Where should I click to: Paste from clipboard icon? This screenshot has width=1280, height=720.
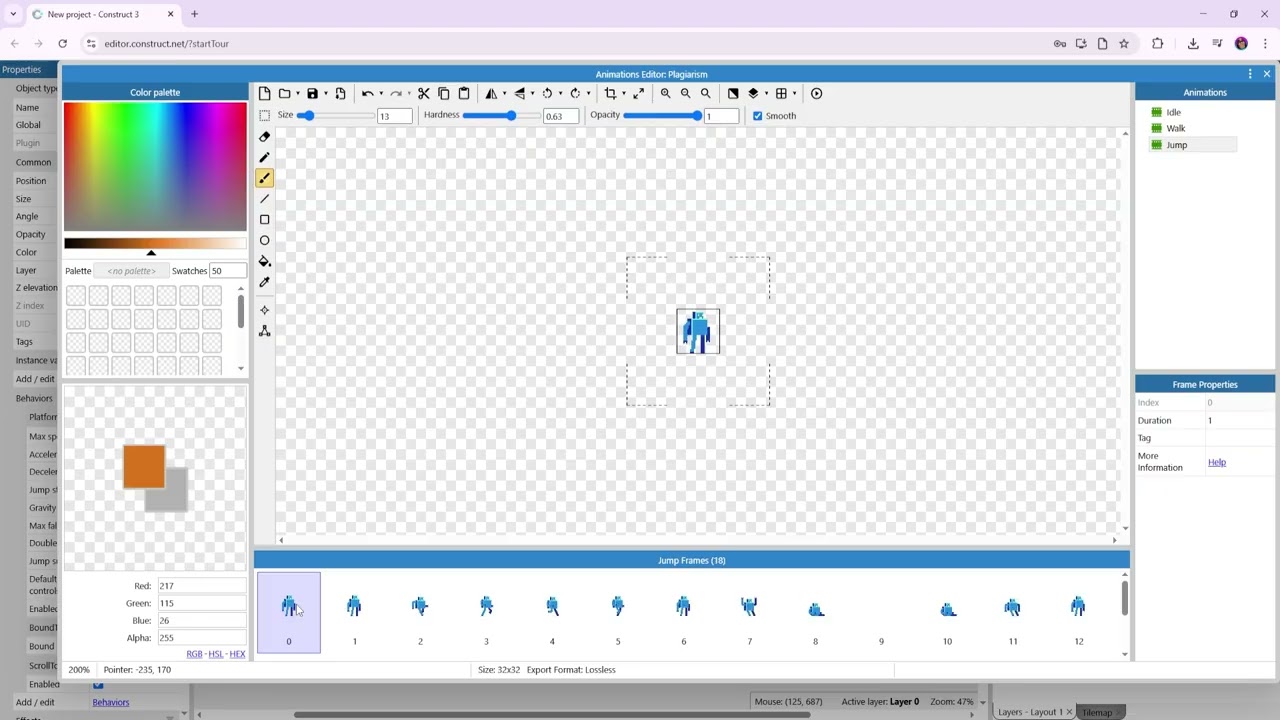[463, 93]
